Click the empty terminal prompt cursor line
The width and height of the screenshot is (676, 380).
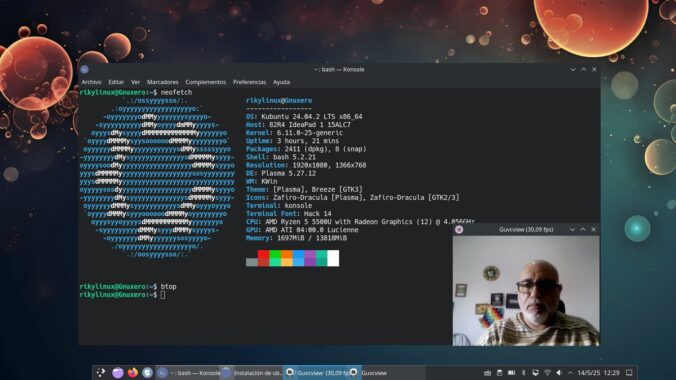pyautogui.click(x=163, y=295)
